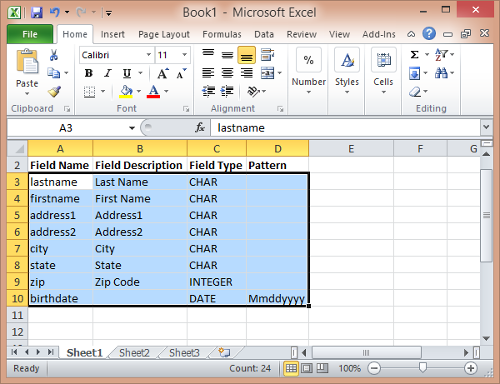Decrease font size with Shrink Font icon
Viewport: 500px width, 384px height.
(x=181, y=73)
